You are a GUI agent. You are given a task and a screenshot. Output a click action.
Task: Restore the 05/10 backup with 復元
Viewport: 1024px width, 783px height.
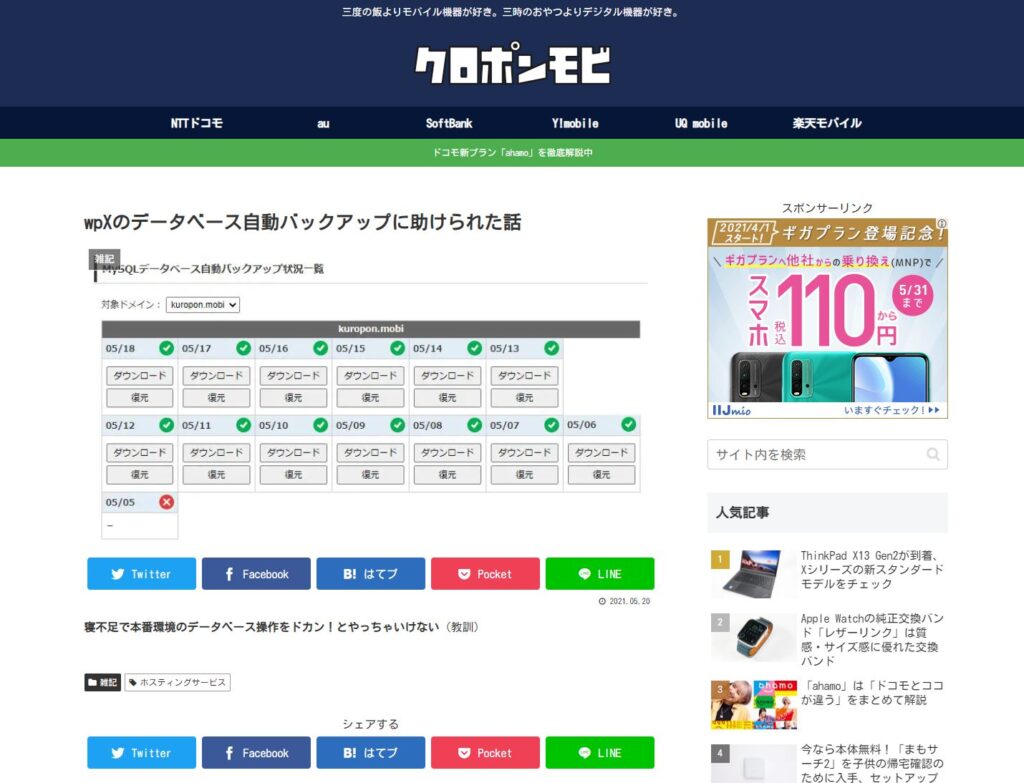pyautogui.click(x=293, y=475)
